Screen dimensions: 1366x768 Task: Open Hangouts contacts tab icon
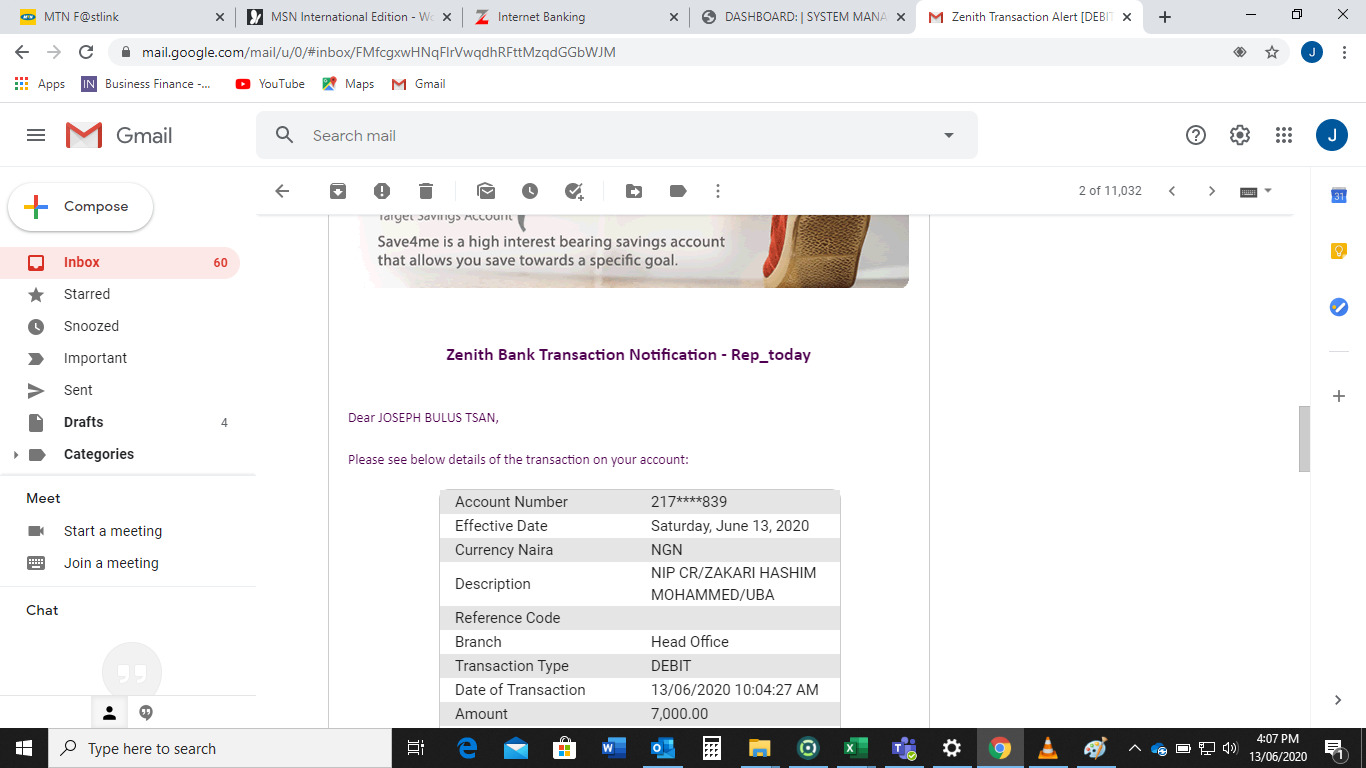110,713
